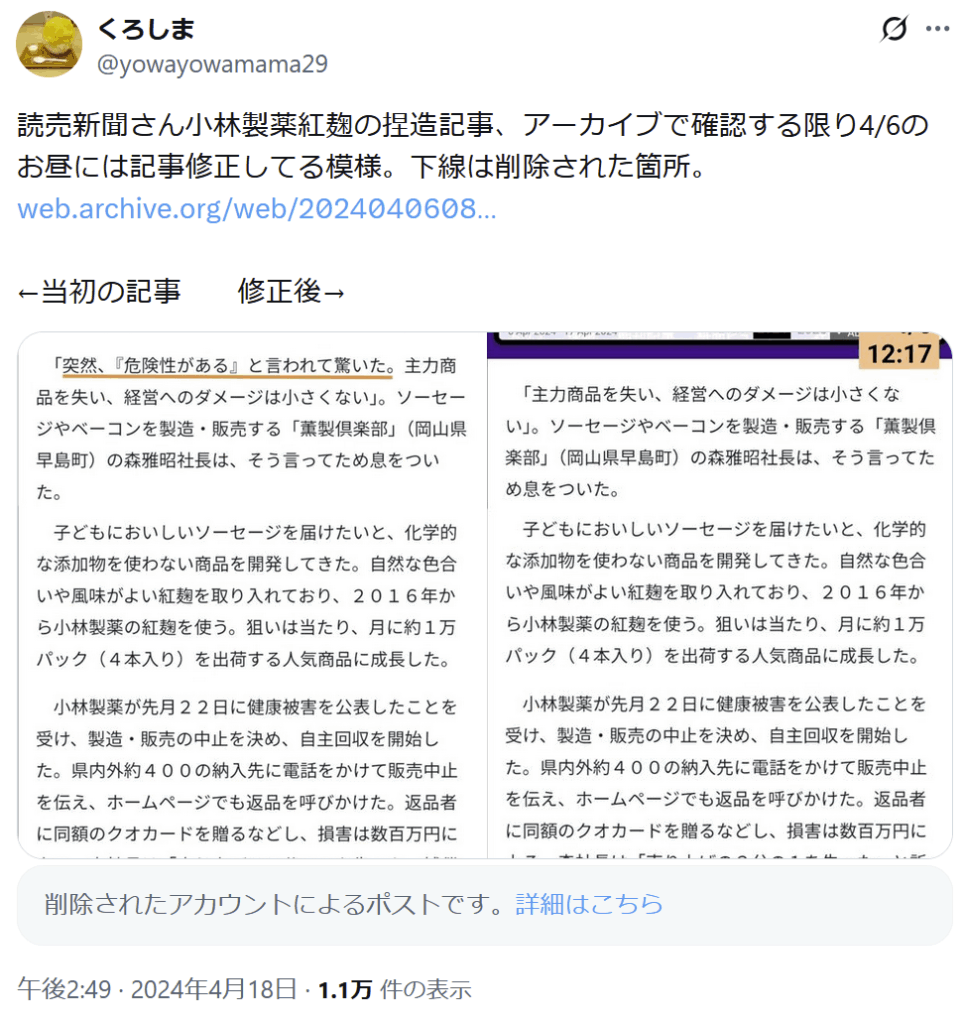Image resolution: width=963 pixels, height=1024 pixels.
Task: Click the 詳細はこちら link
Action: (589, 904)
